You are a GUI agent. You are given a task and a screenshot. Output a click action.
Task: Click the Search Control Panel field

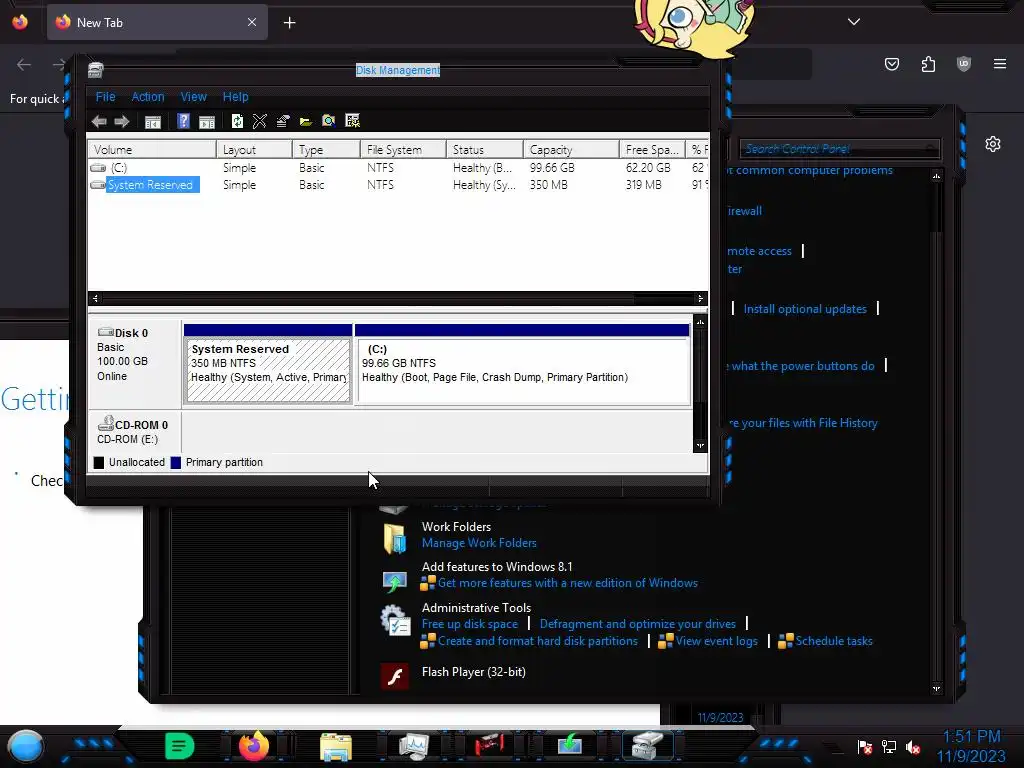(839, 149)
